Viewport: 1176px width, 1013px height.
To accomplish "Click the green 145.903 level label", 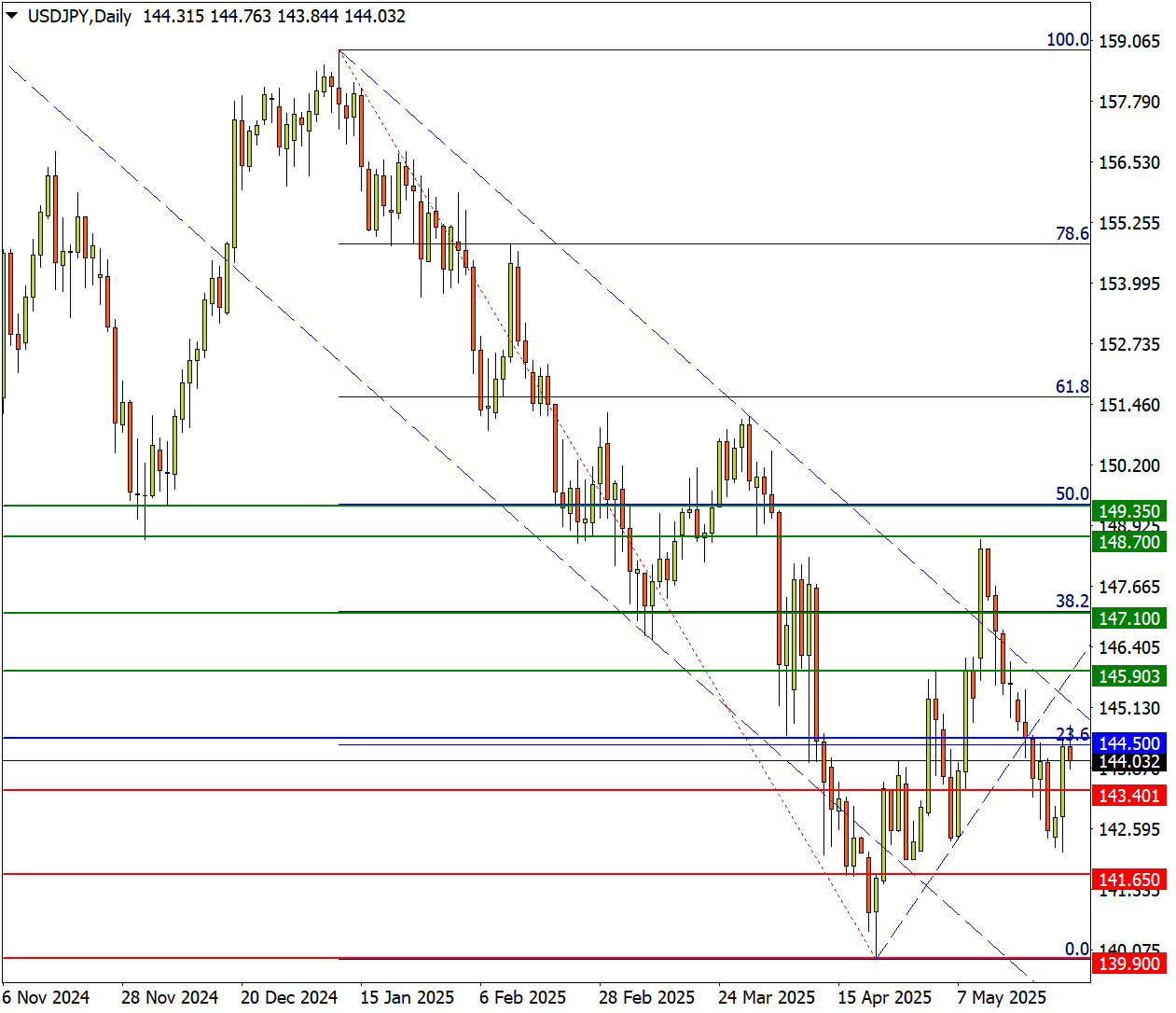I will (x=1128, y=676).
